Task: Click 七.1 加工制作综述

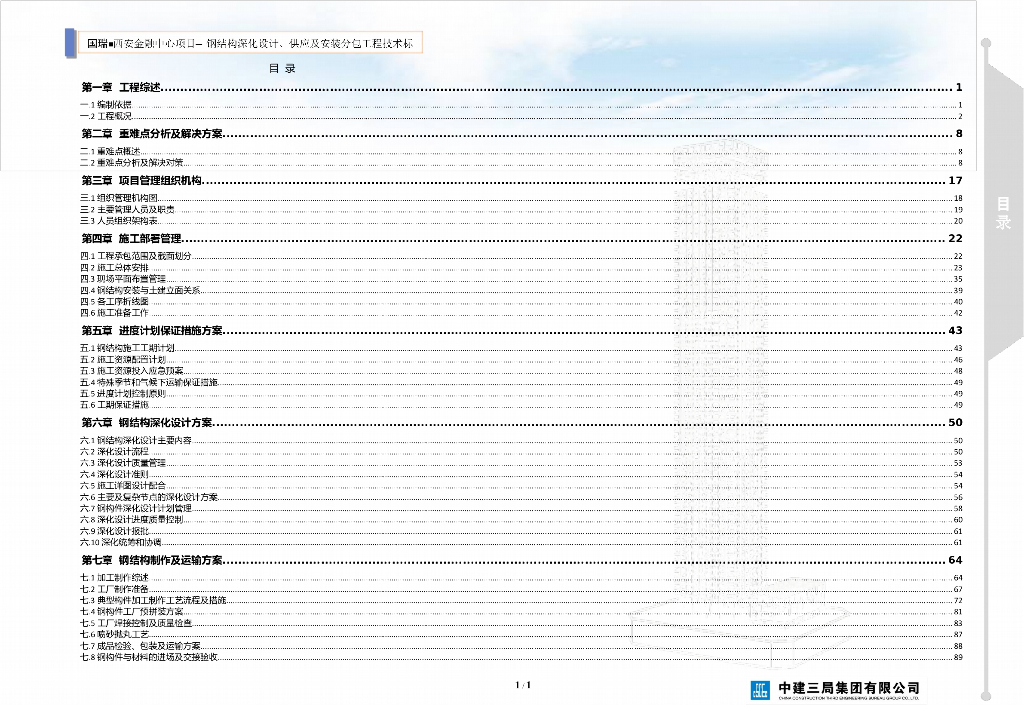Action: pyautogui.click(x=521, y=578)
